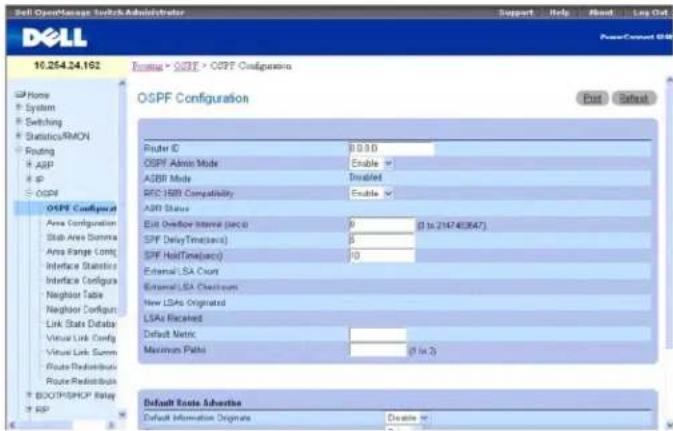Expand the RIP tree node
The width and height of the screenshot is (673, 431).
30,409
